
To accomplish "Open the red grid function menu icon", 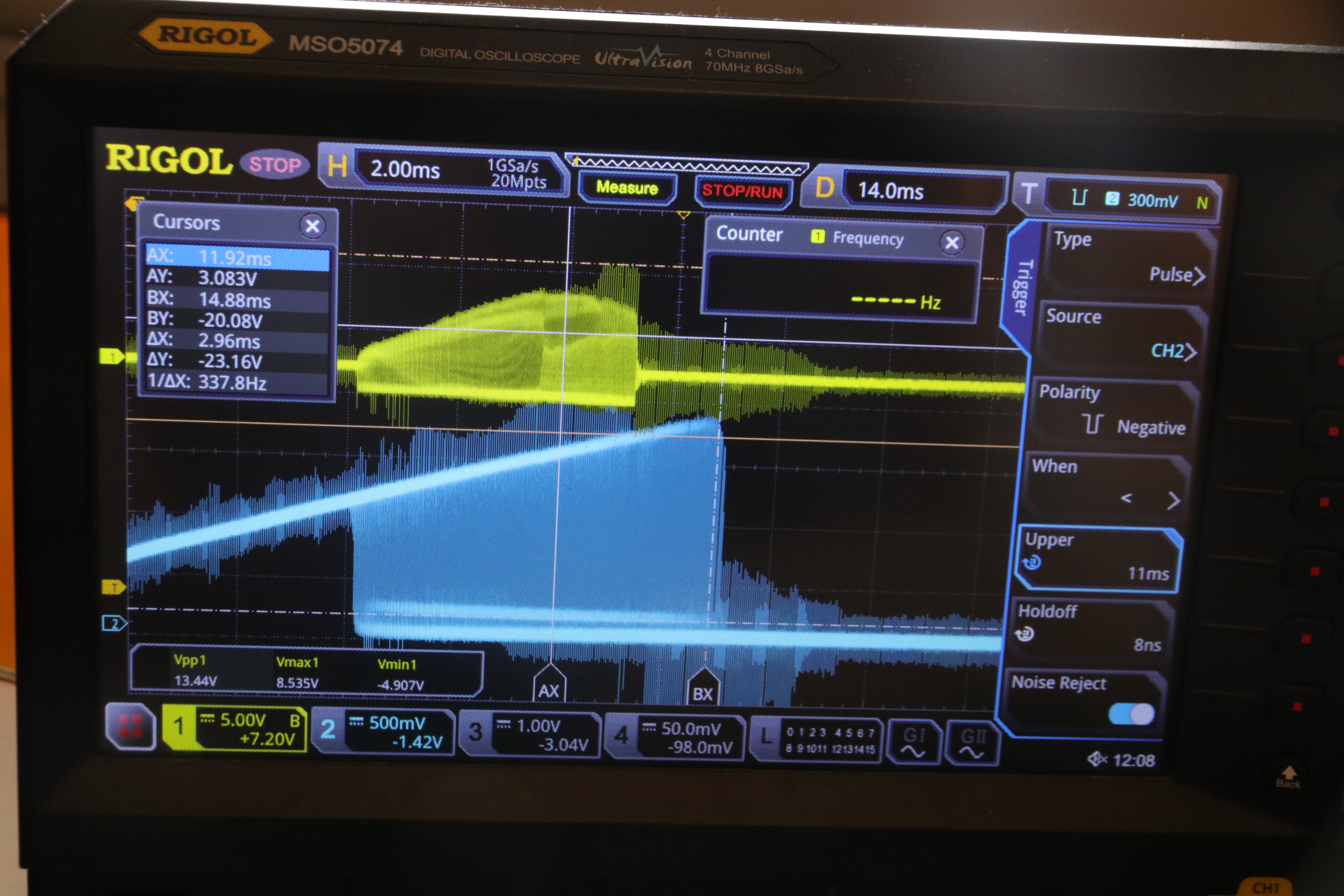I will click(130, 726).
